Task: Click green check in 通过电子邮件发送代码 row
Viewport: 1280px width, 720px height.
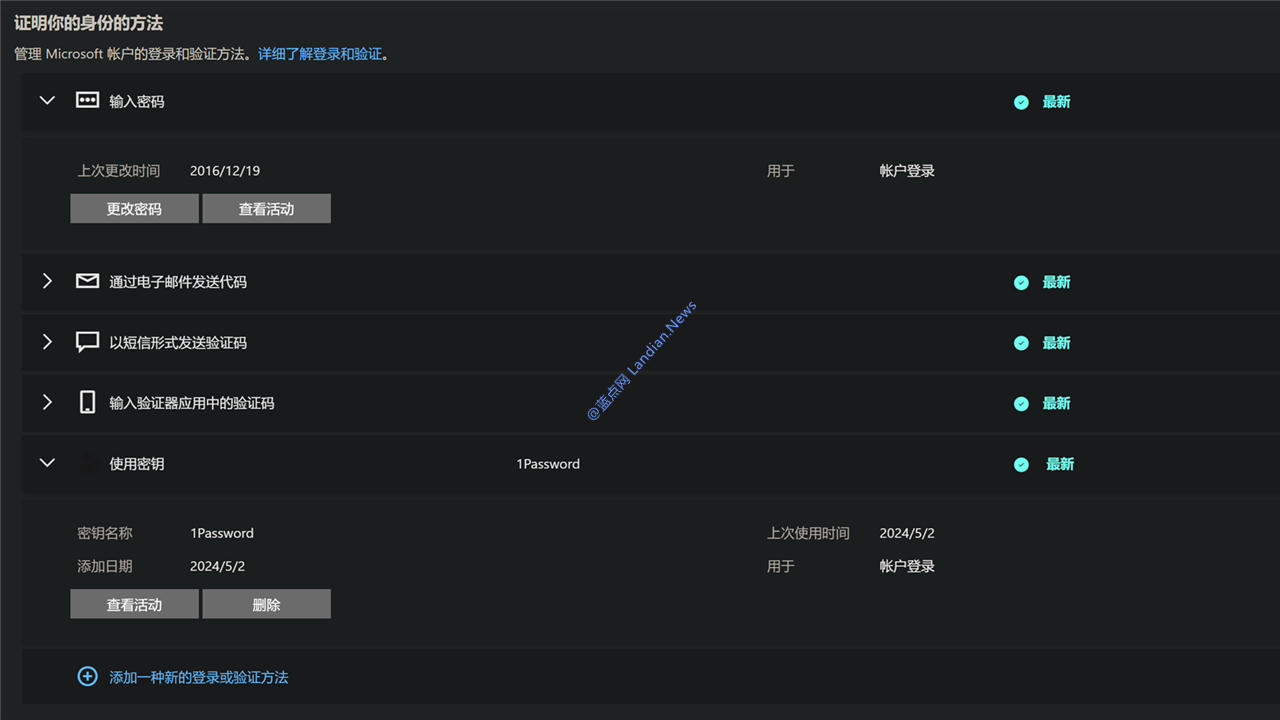Action: (1021, 283)
